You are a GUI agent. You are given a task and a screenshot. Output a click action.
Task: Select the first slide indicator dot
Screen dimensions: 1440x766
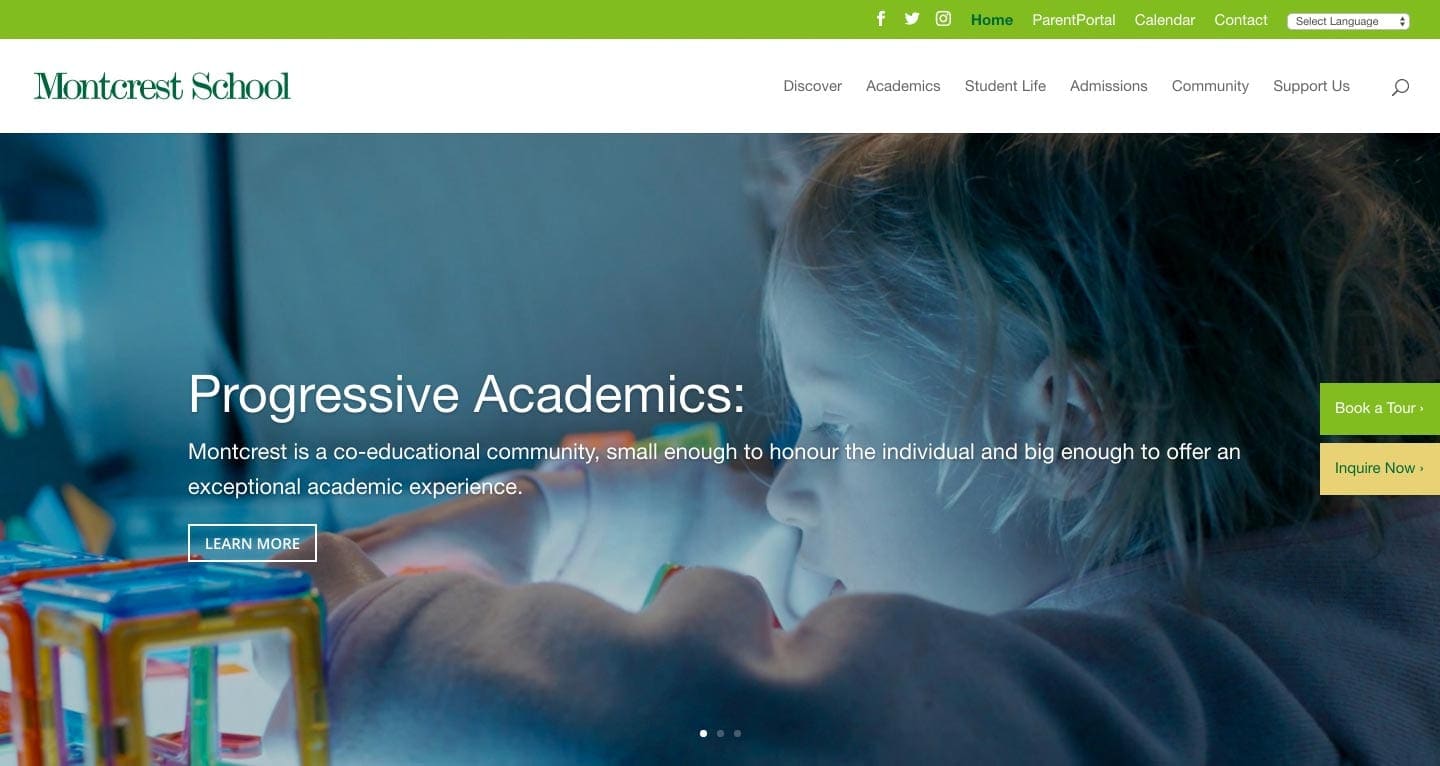point(703,733)
